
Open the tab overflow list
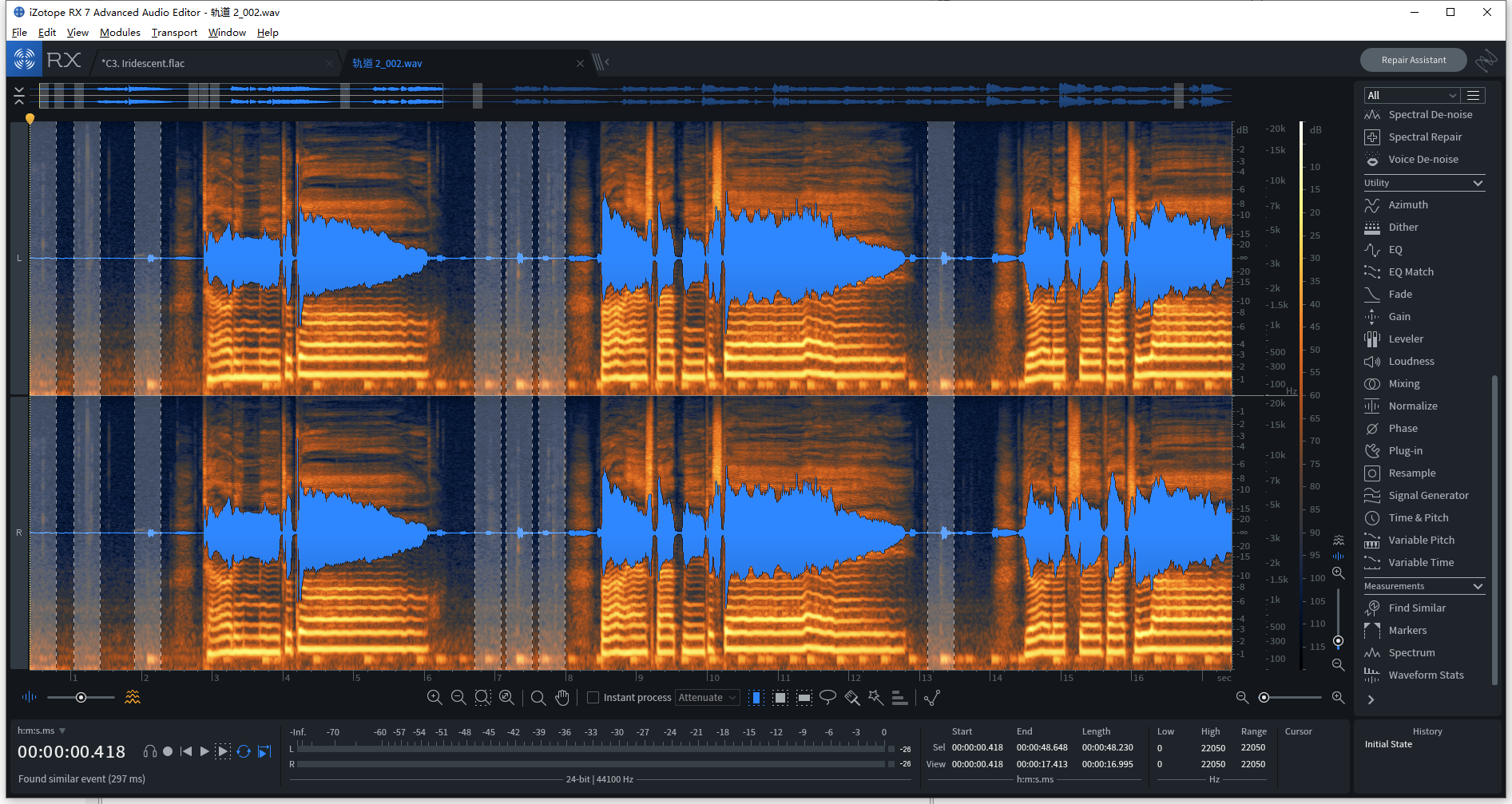pos(601,62)
